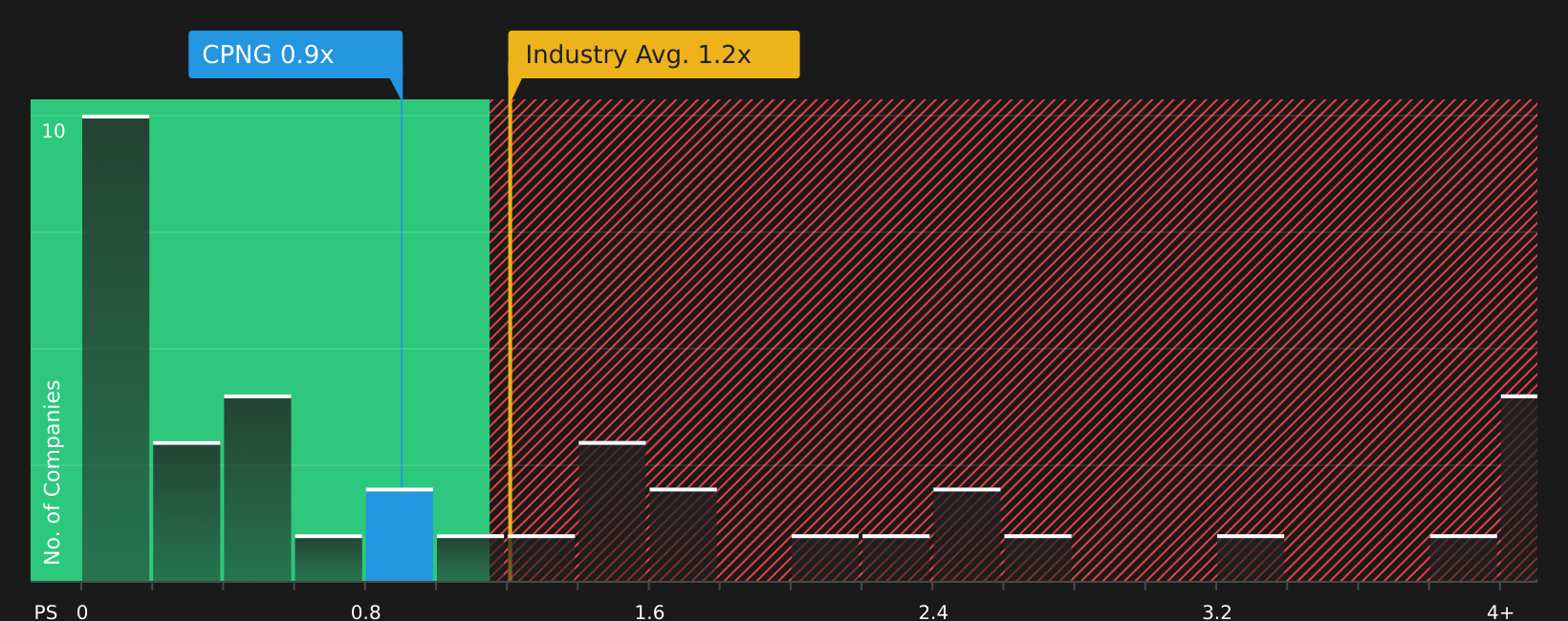The image size is (1568, 621).
Task: Select the blue highlighted CPNG bar
Action: point(400,534)
